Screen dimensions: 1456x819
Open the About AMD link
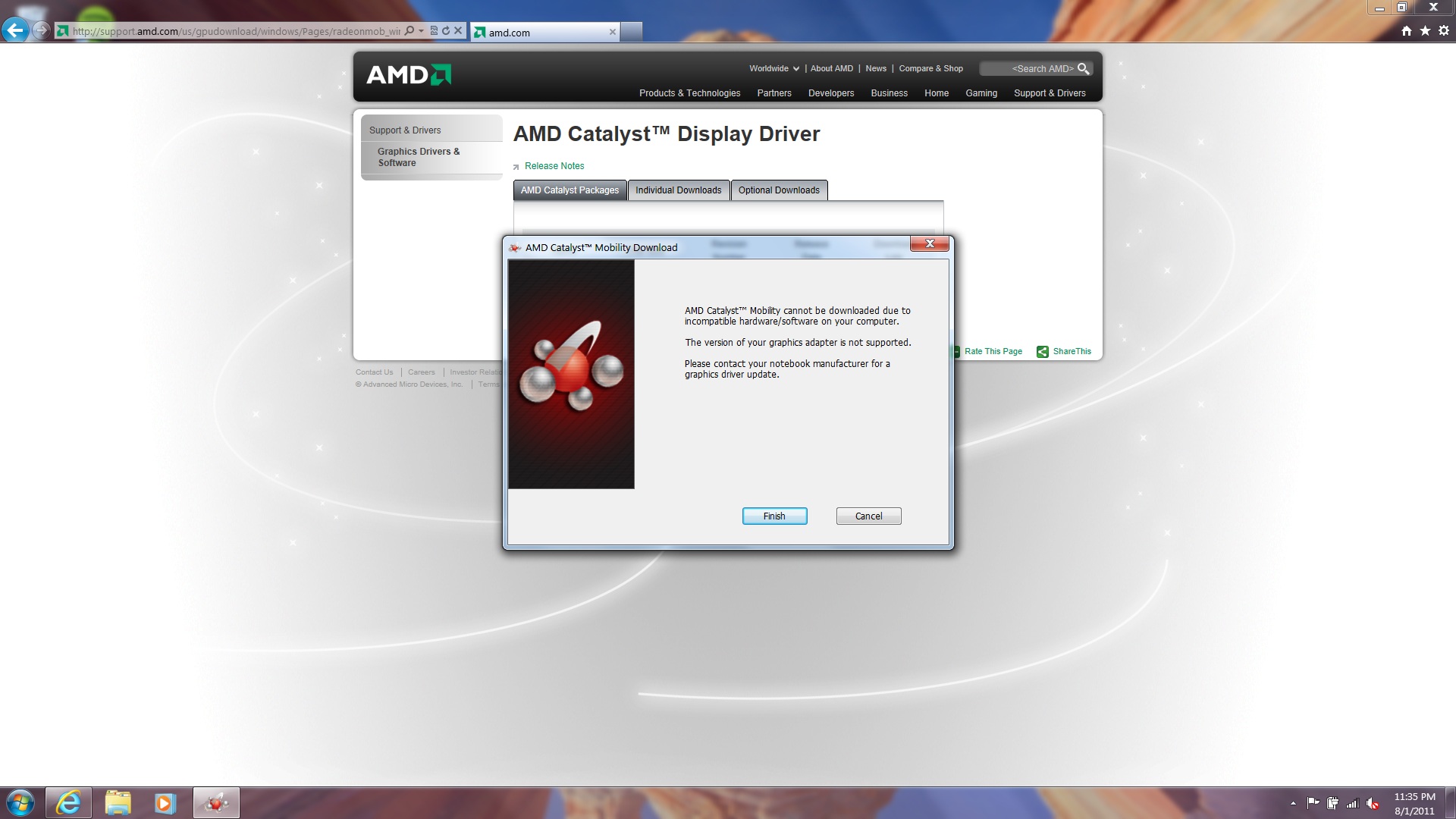[x=831, y=68]
